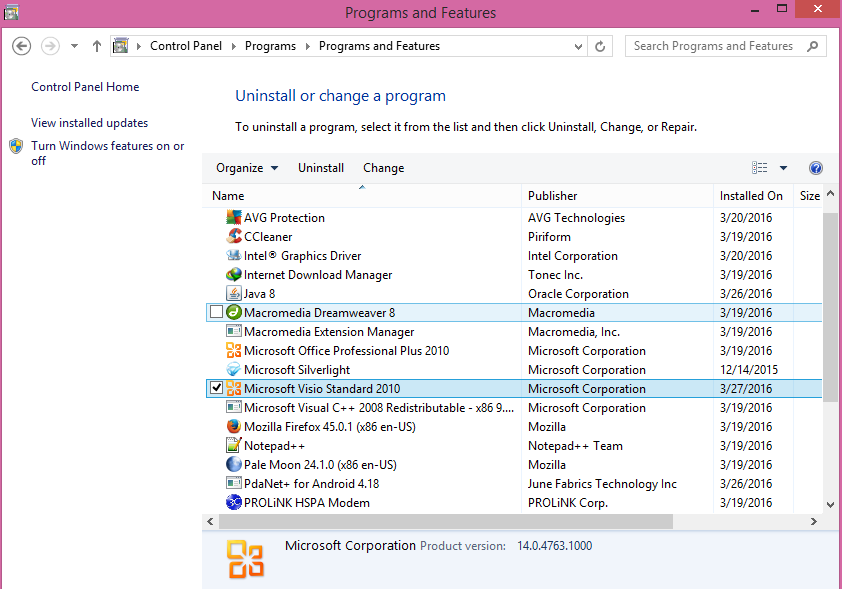Click the Microsoft Visio Standard 2010 icon
The image size is (842, 589).
(x=234, y=389)
